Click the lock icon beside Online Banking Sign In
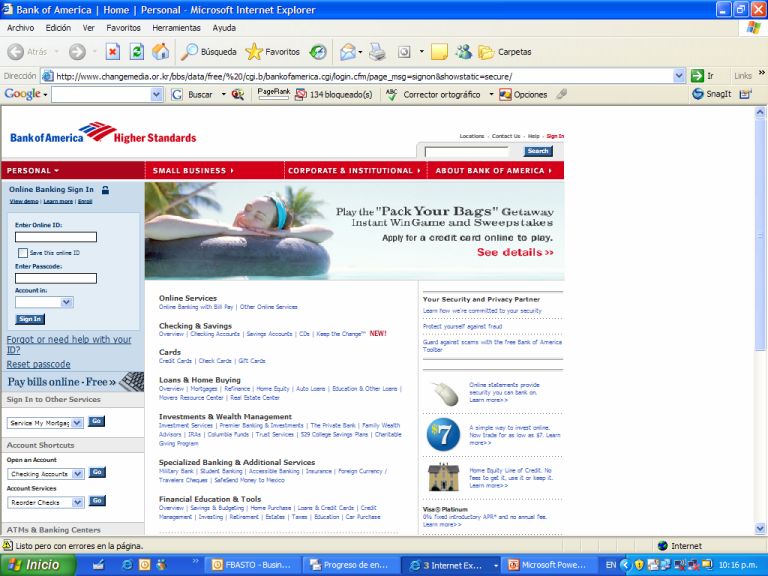The height and width of the screenshot is (576, 768). 105,190
